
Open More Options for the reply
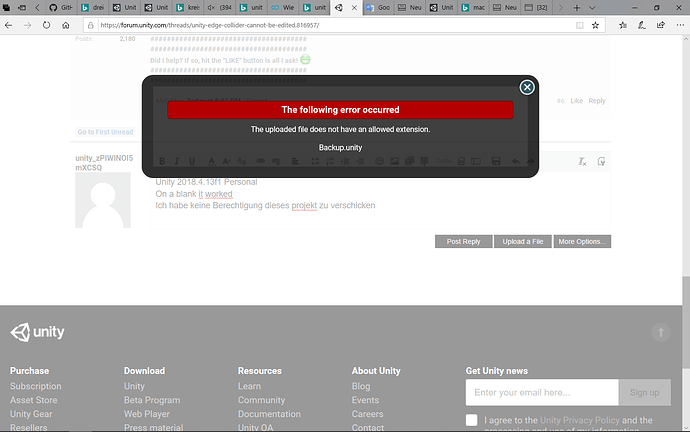coord(582,242)
